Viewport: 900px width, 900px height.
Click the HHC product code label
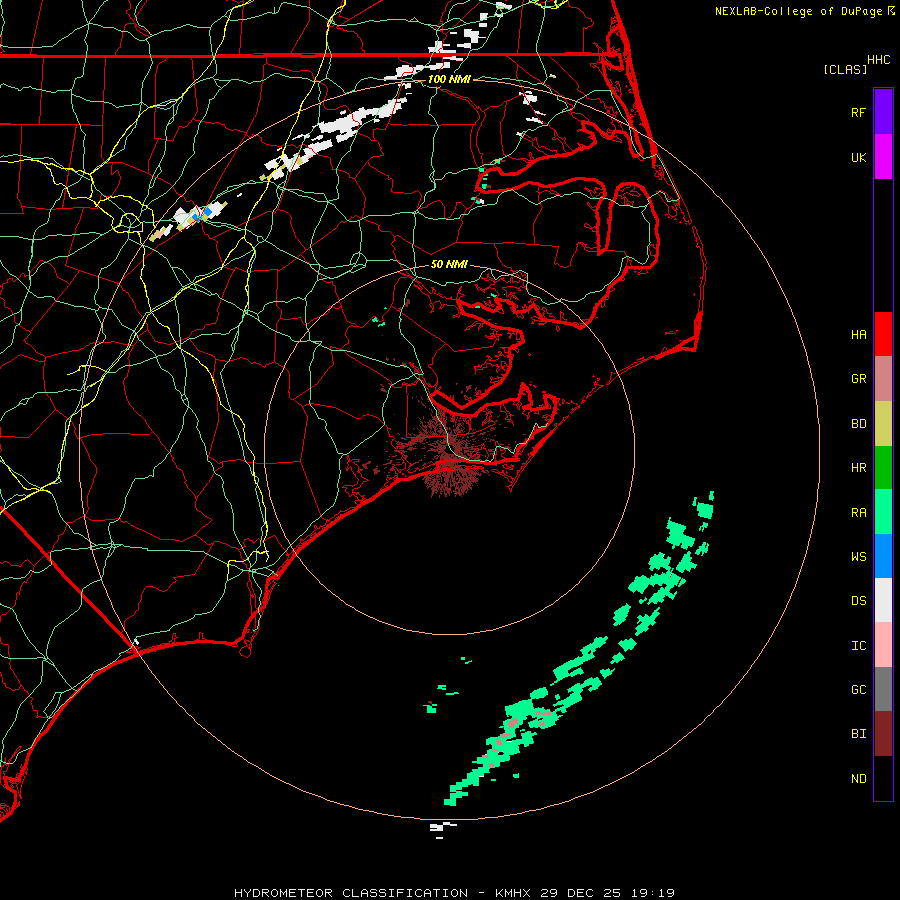click(x=878, y=60)
